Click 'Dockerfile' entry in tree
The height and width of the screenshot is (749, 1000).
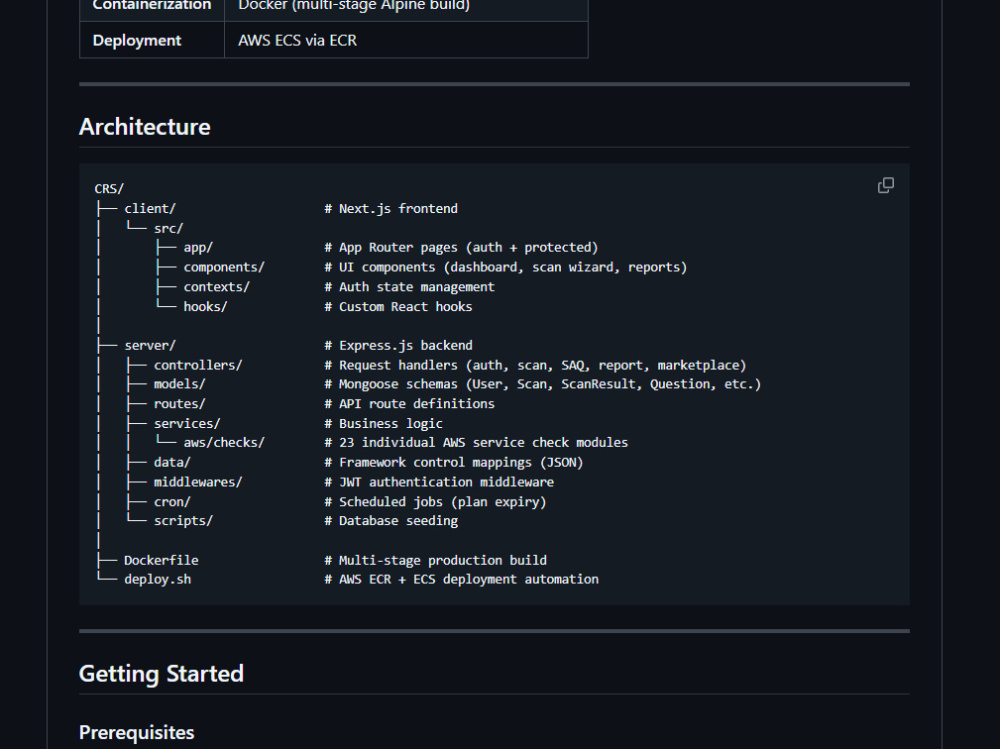pyautogui.click(x=161, y=560)
